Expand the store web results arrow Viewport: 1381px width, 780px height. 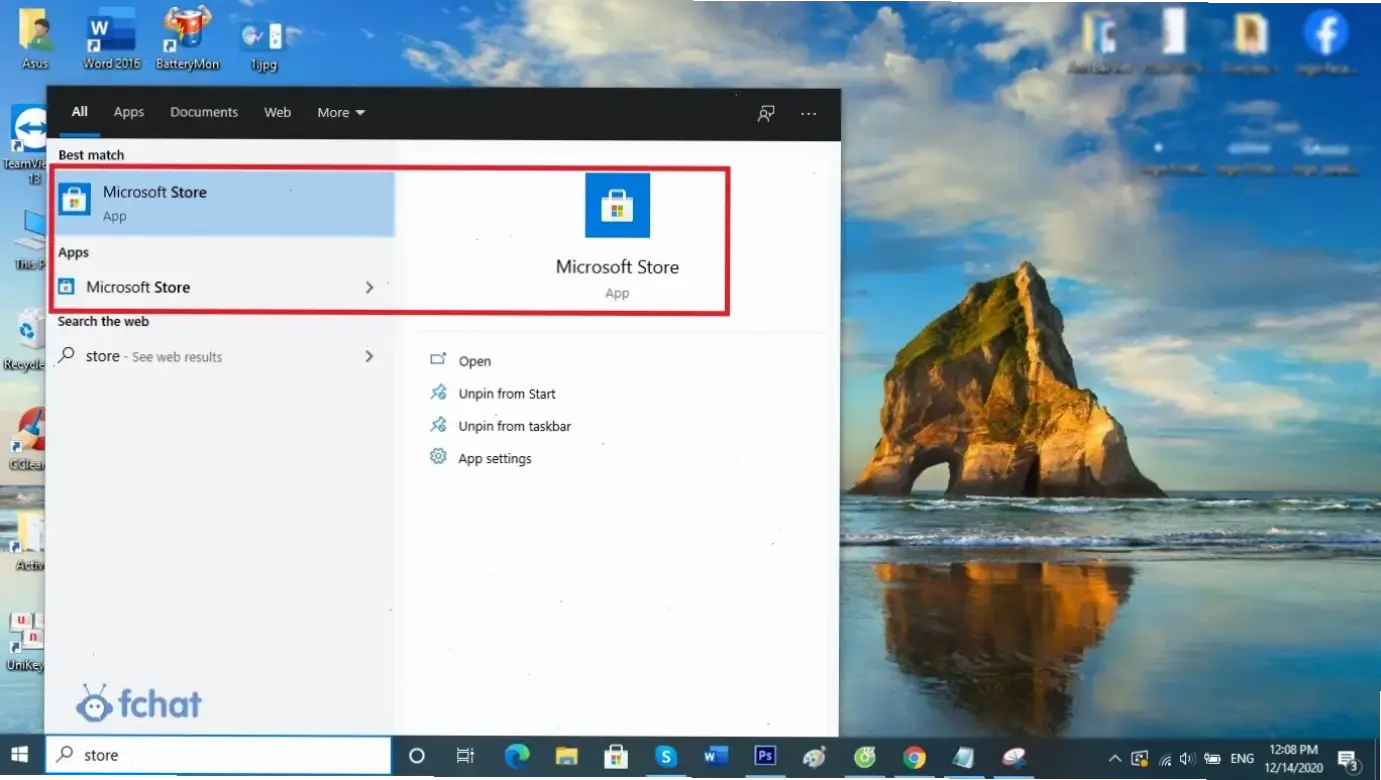[369, 357]
